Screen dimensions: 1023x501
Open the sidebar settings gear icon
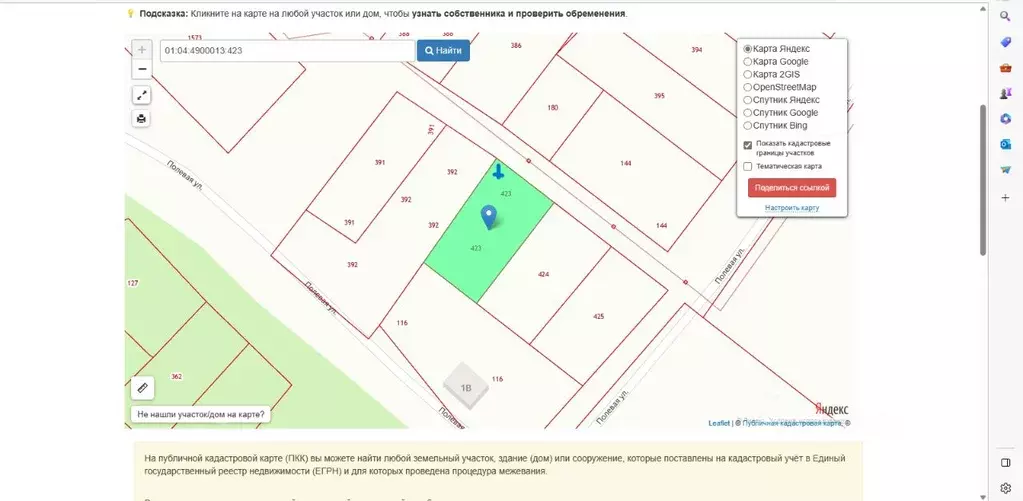(x=1005, y=489)
